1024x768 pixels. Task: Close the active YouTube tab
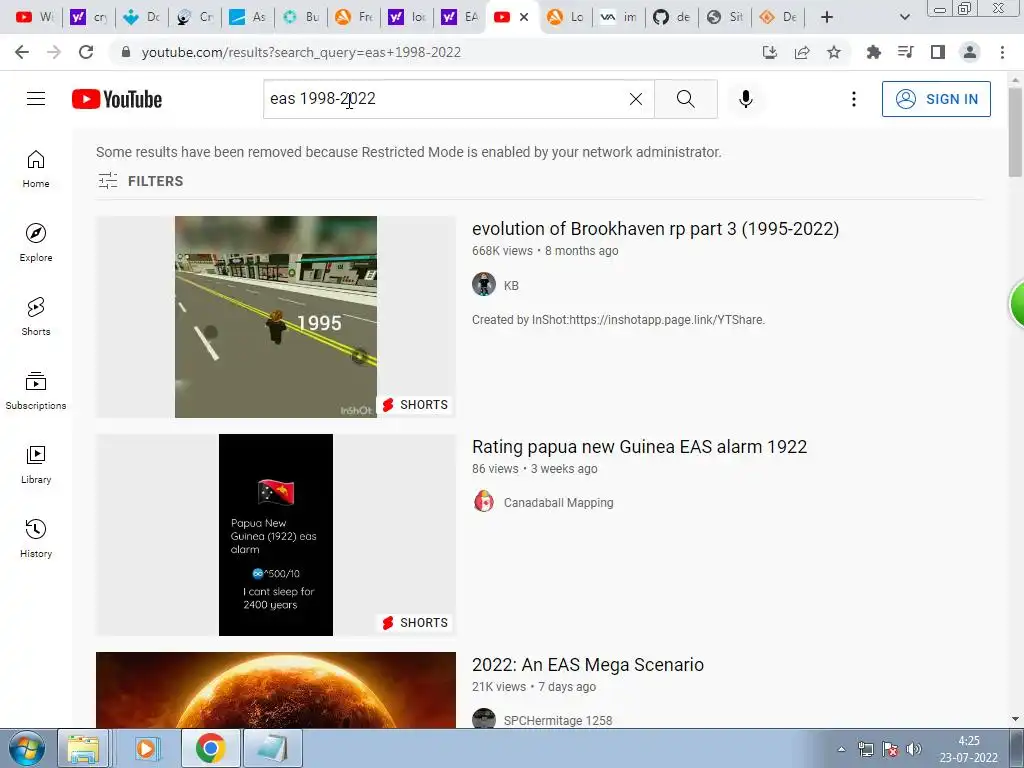[524, 17]
